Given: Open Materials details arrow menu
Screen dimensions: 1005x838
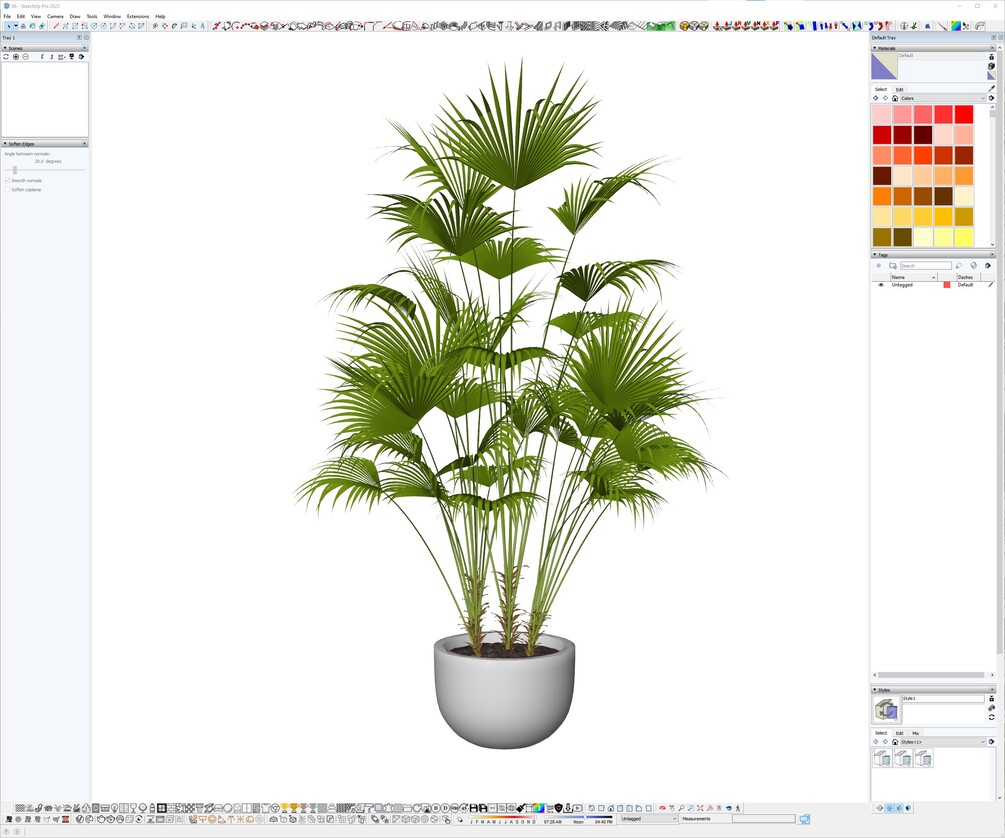Looking at the screenshot, I should (x=992, y=98).
